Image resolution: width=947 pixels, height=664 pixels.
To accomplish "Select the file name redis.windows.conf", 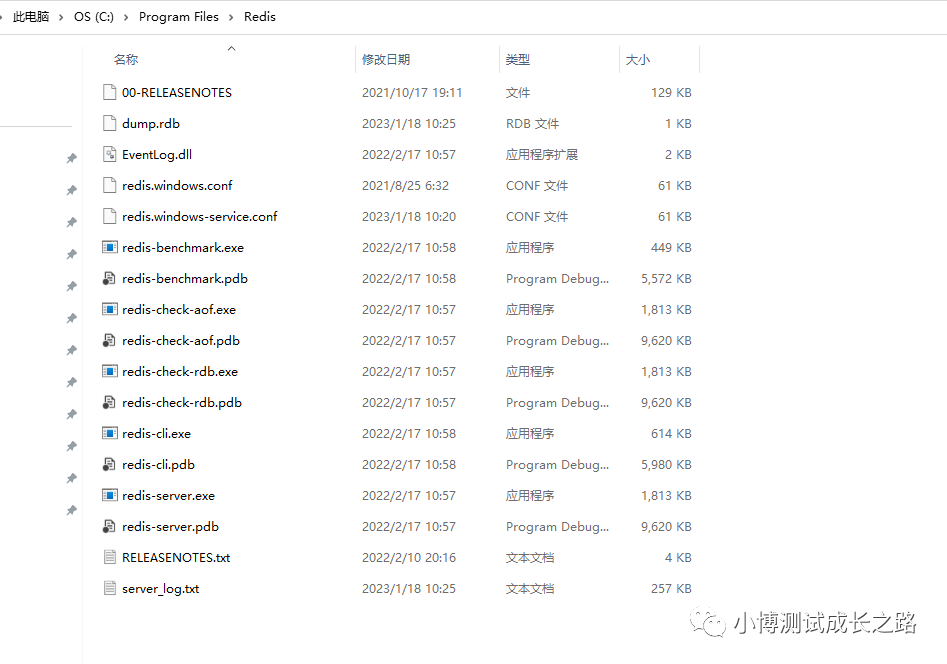I will [x=177, y=185].
